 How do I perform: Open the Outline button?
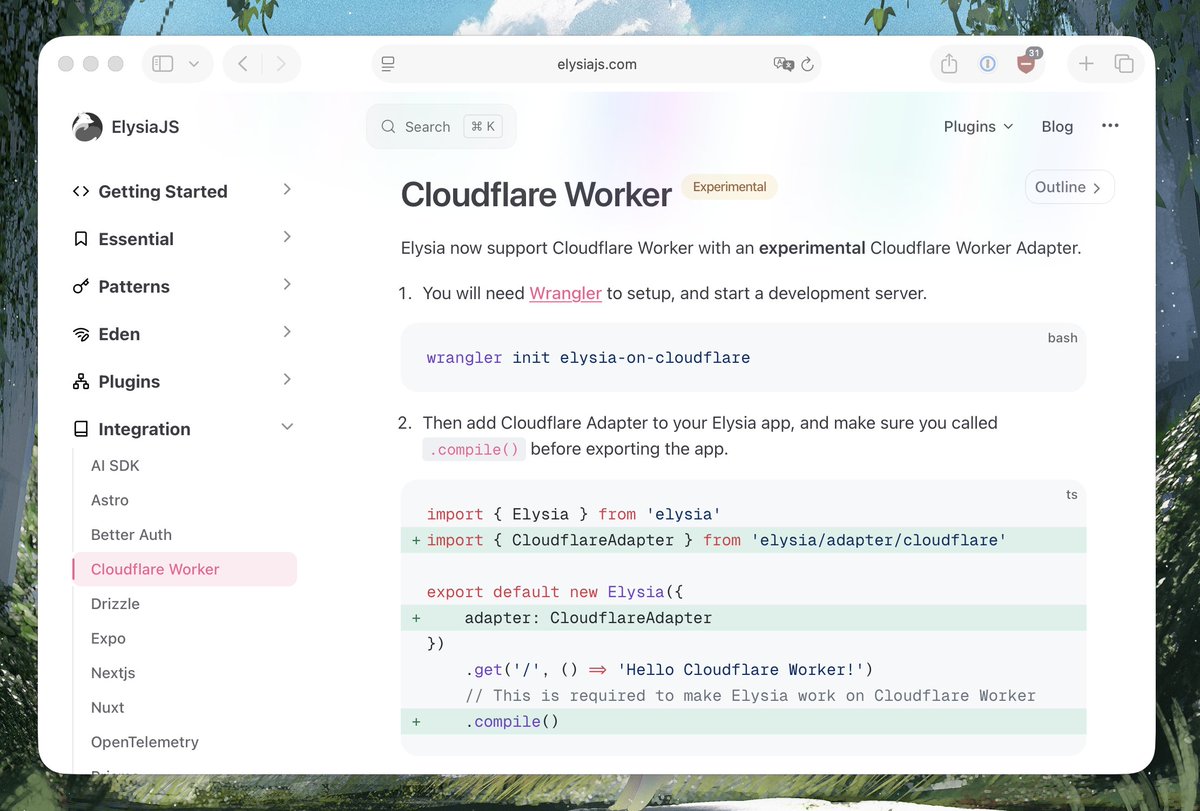[x=1069, y=187]
